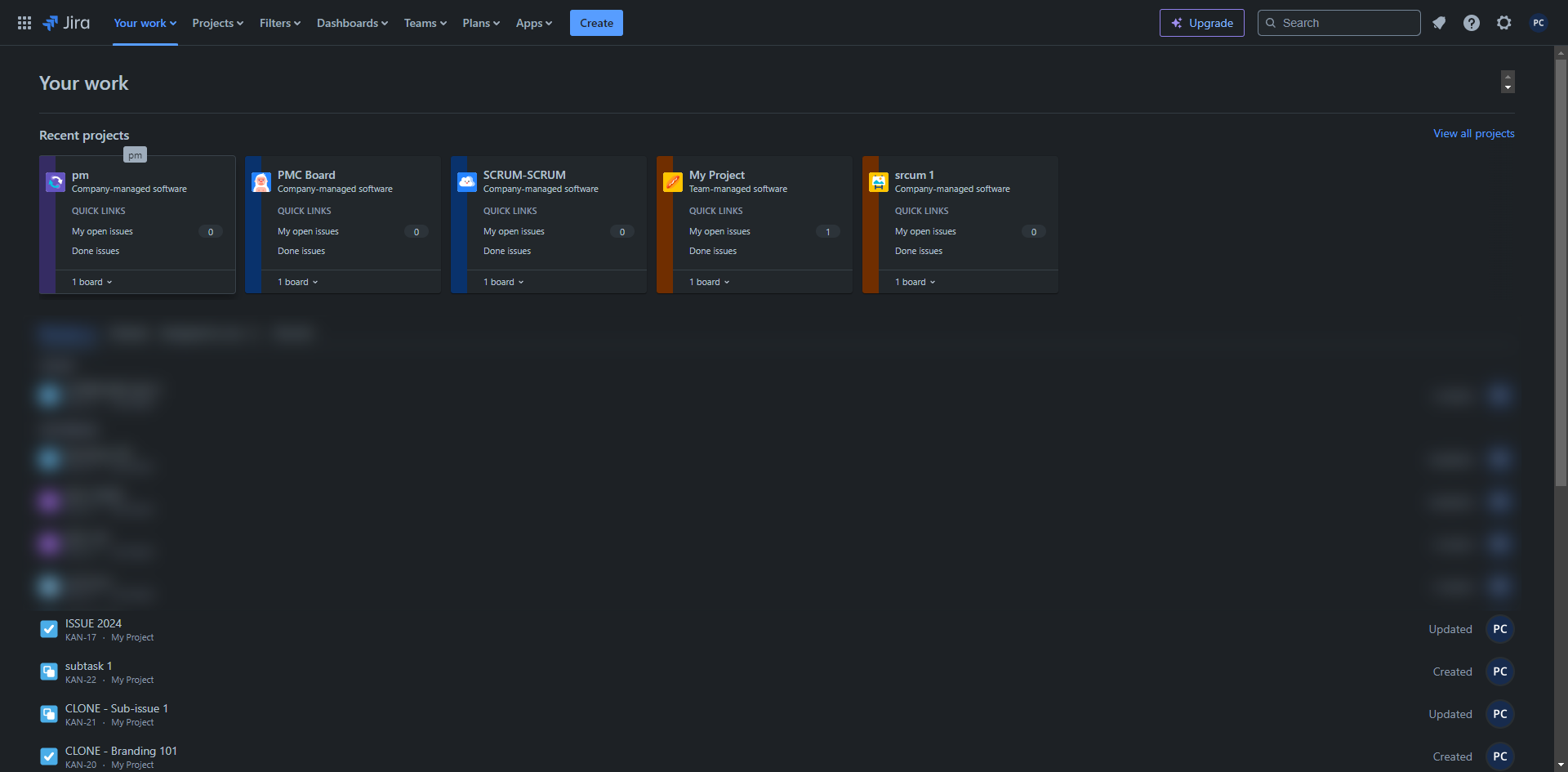Expand the 1 board dropdown on srcum 1 card
The height and width of the screenshot is (772, 1568).
pyautogui.click(x=915, y=282)
